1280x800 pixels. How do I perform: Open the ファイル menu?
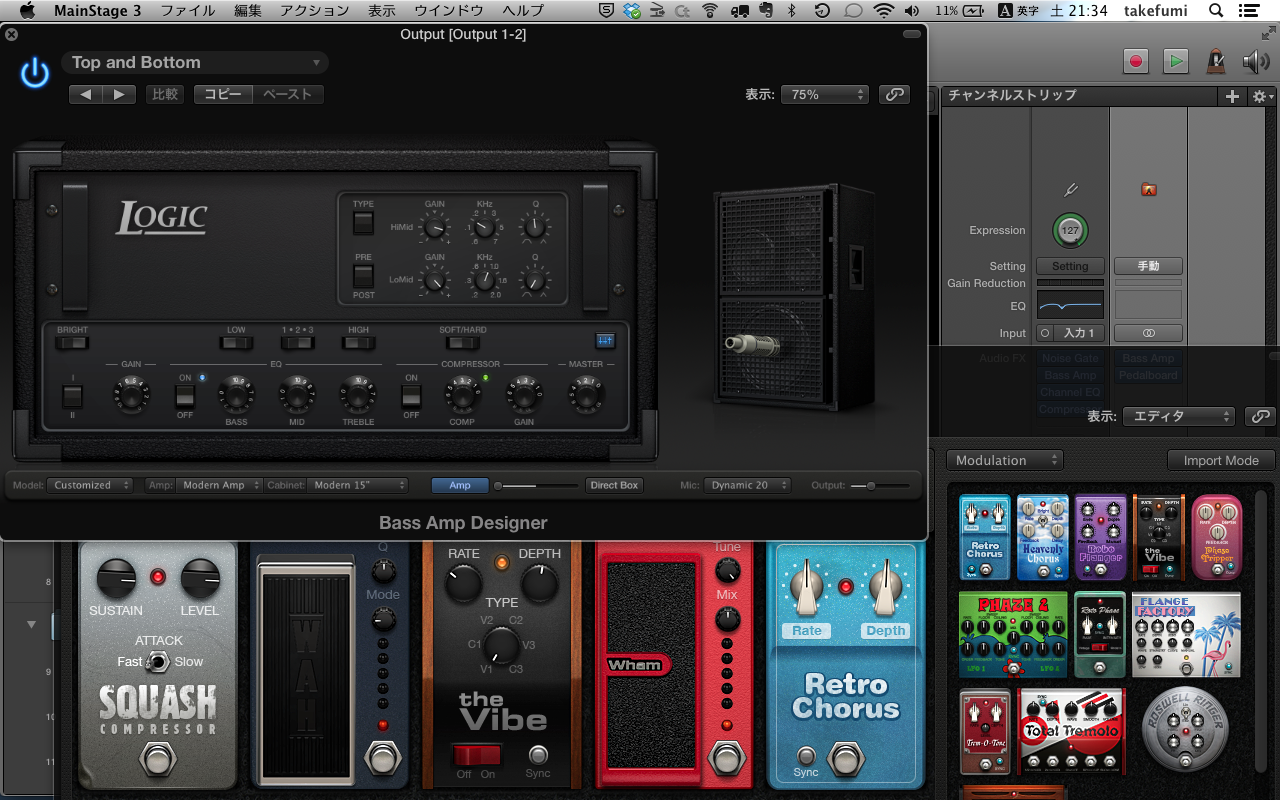(x=188, y=11)
